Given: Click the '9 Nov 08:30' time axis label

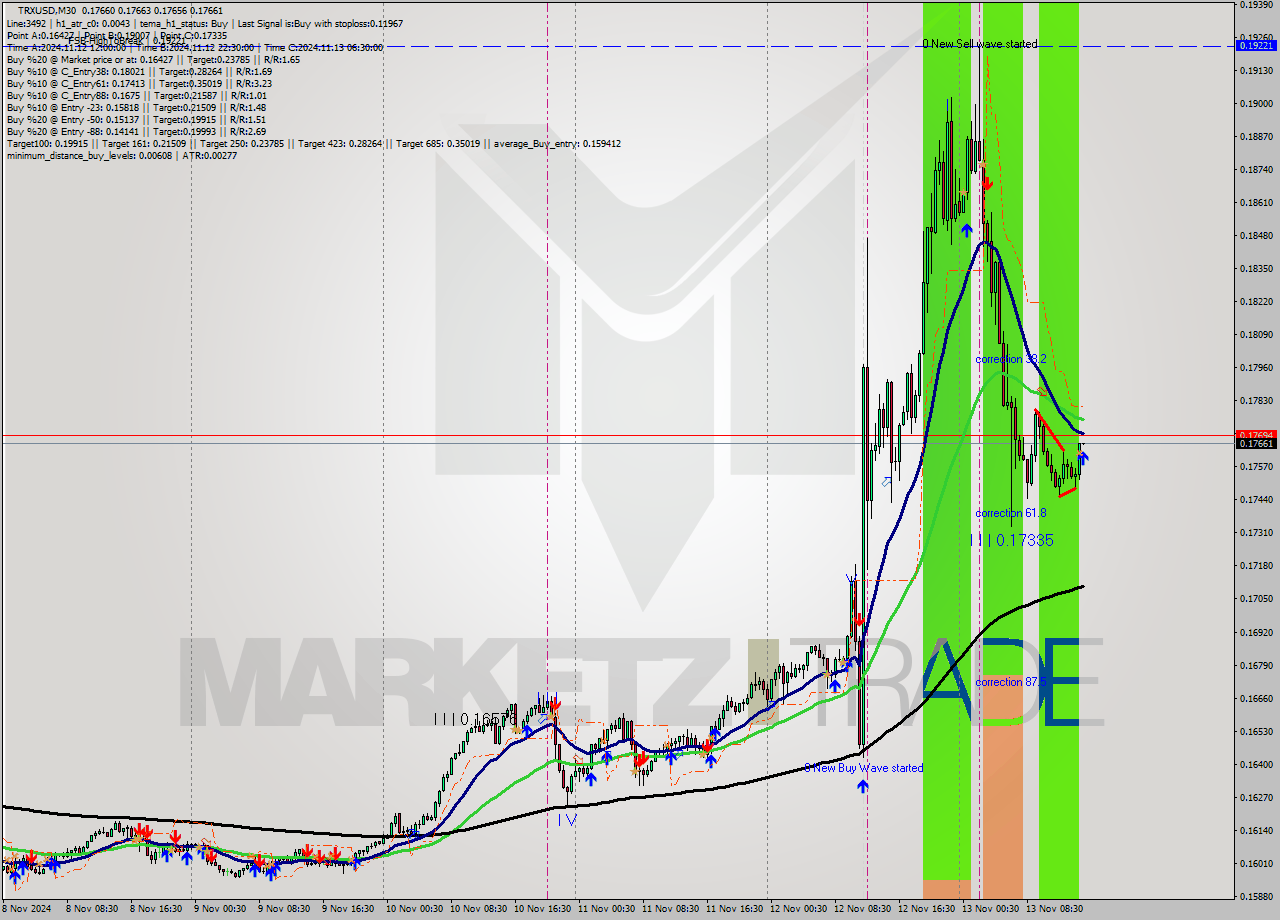Looking at the screenshot, I should (286, 909).
